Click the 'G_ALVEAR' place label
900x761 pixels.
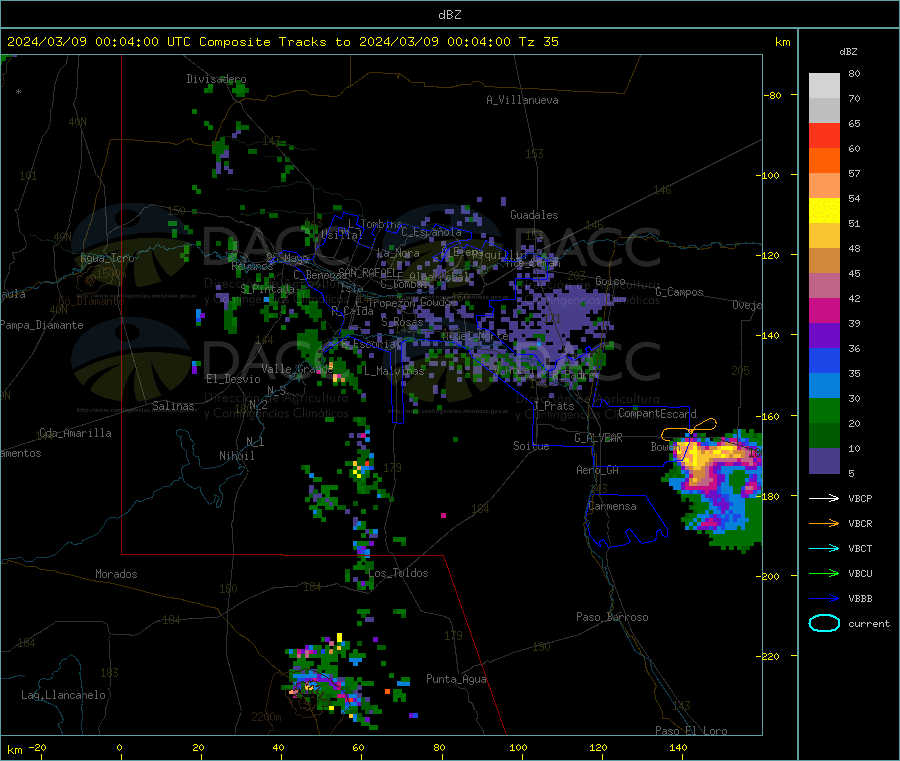[598, 438]
